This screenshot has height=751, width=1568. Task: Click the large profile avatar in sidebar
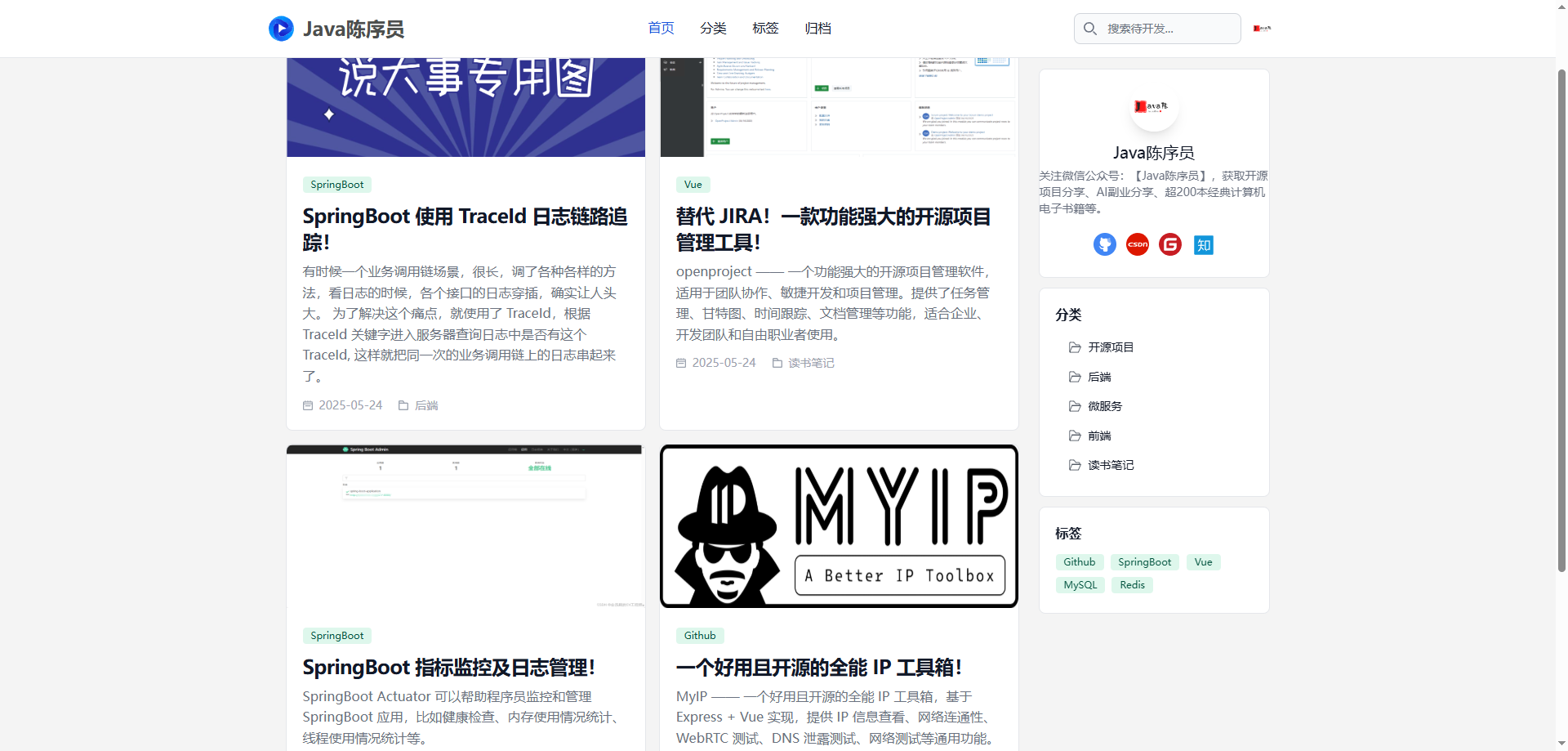coord(1153,107)
